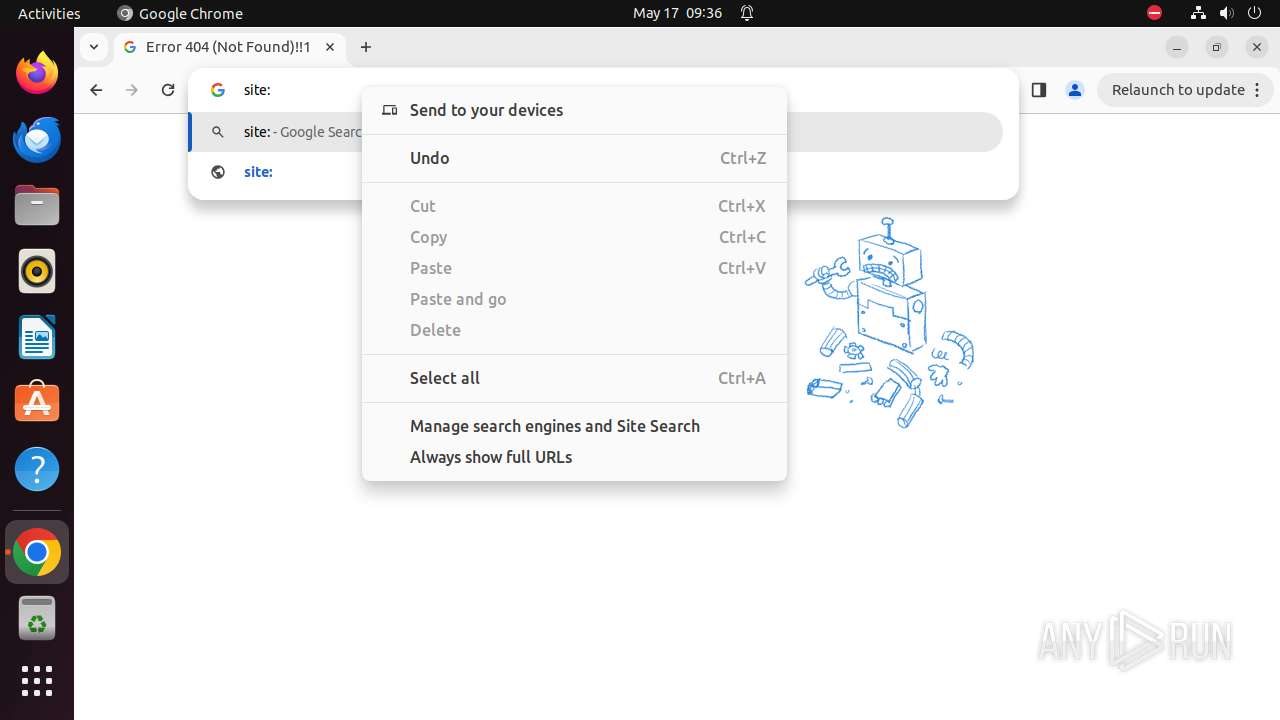Launch Thunderbird mail from the dock
This screenshot has height=720, width=1280.
(37, 139)
